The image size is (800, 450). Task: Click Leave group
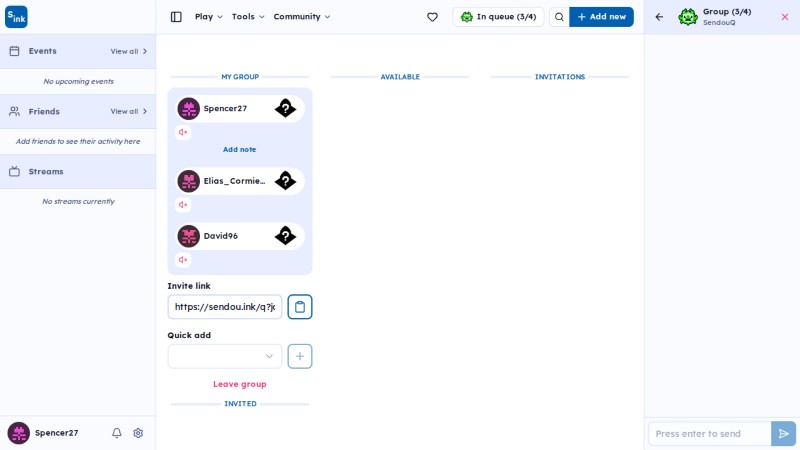tap(239, 384)
